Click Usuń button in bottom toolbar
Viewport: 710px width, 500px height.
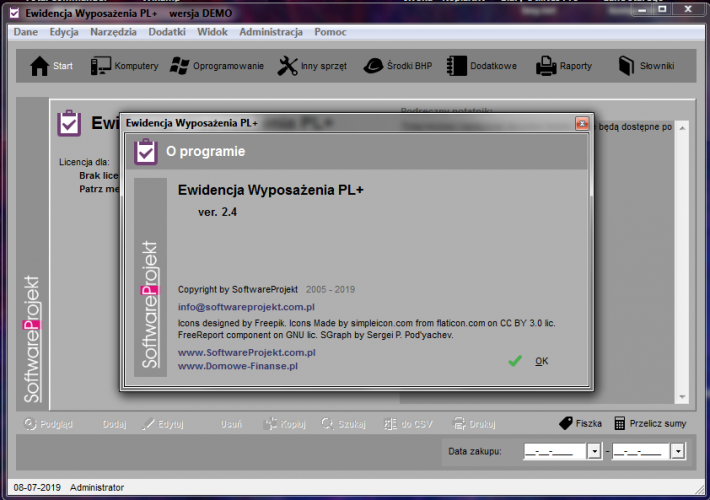coord(231,424)
